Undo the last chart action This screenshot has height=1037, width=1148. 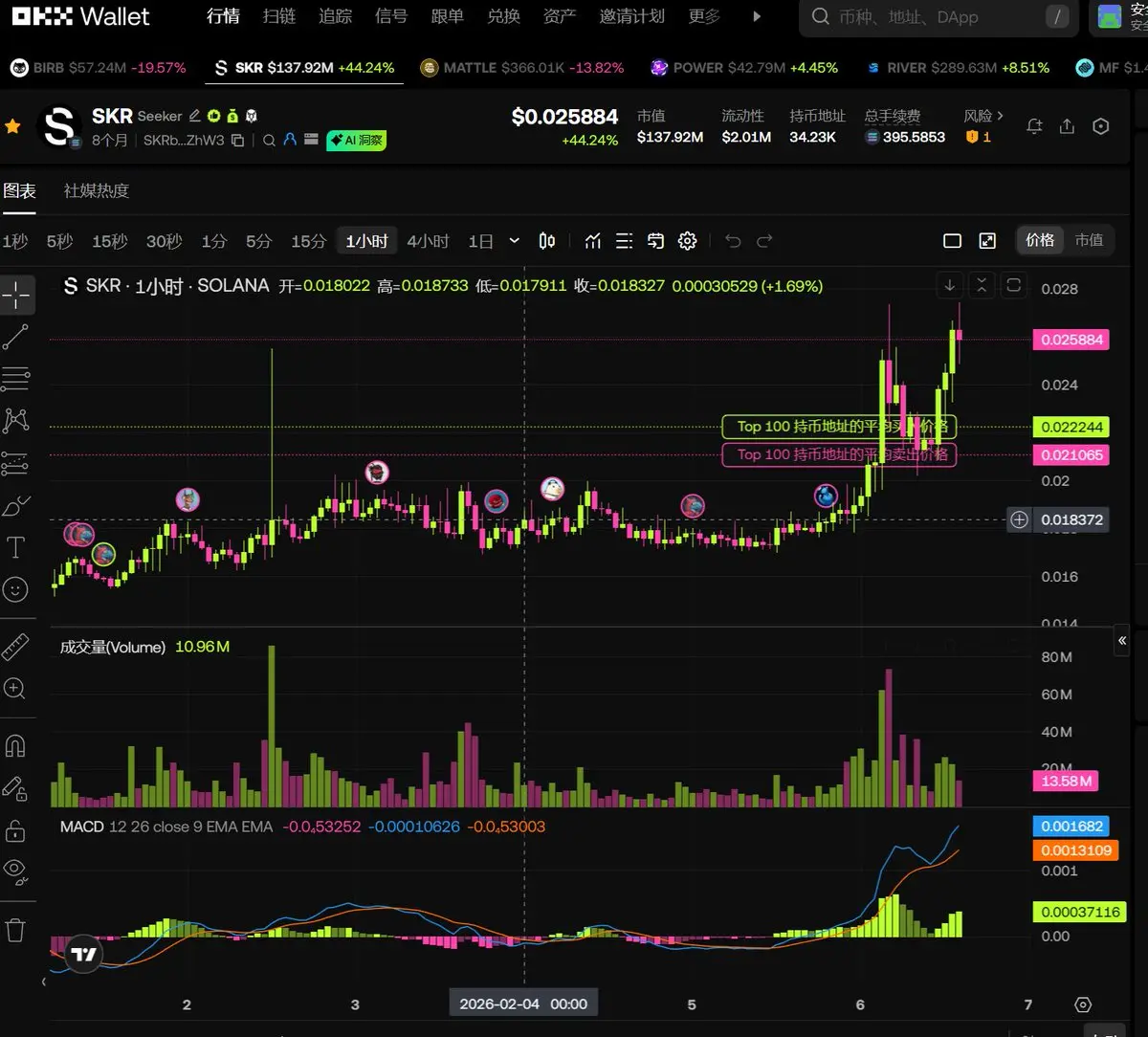(733, 241)
